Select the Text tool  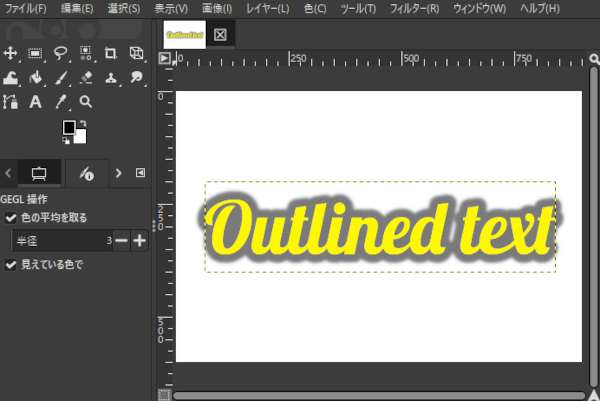pyautogui.click(x=36, y=101)
